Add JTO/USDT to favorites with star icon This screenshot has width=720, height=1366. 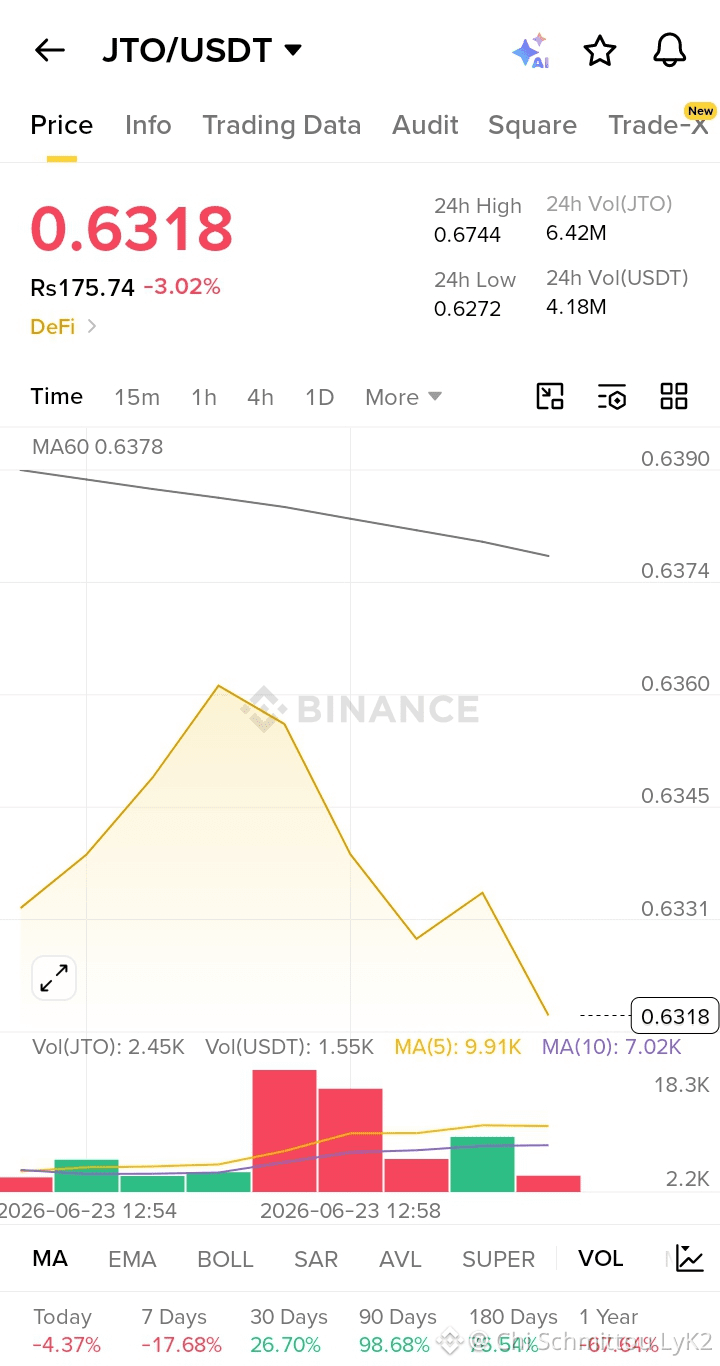(600, 50)
